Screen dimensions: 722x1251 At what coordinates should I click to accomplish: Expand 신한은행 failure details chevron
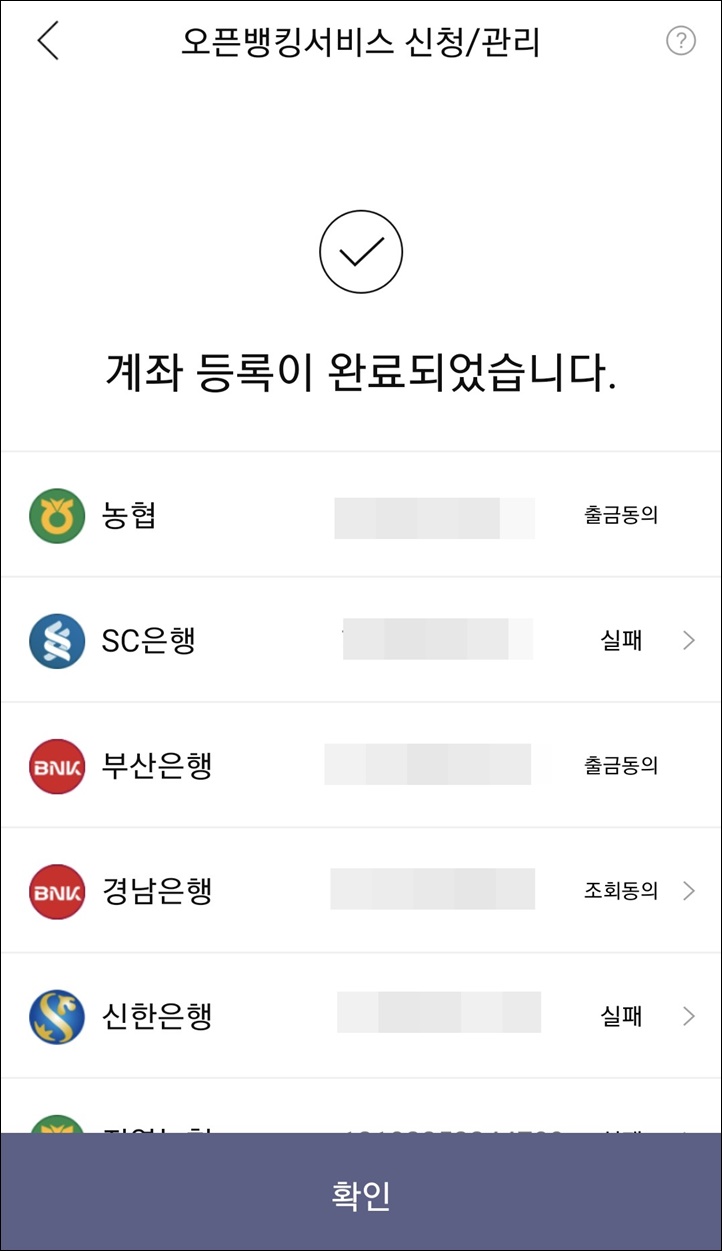[688, 1017]
